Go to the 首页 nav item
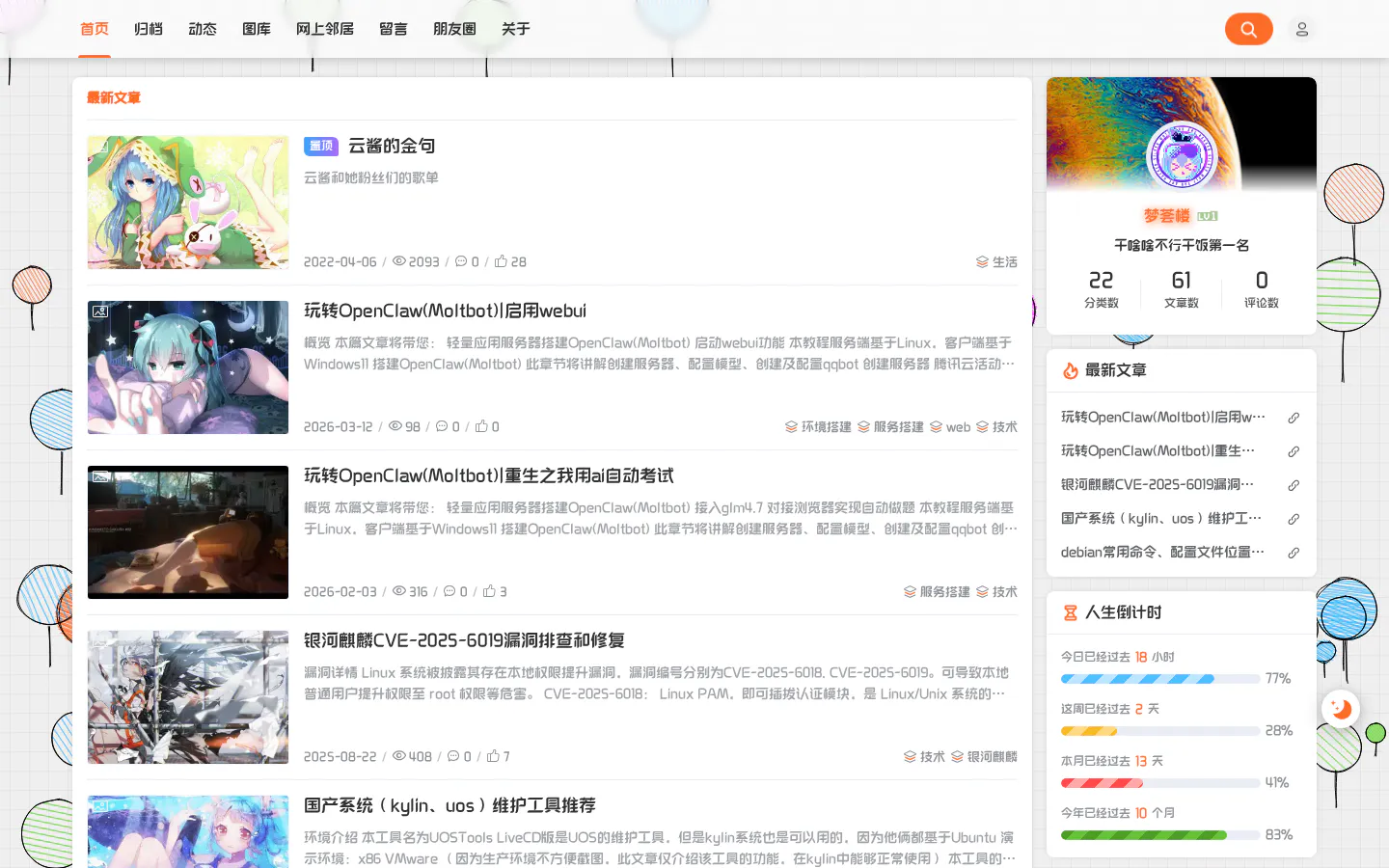 coord(95,29)
